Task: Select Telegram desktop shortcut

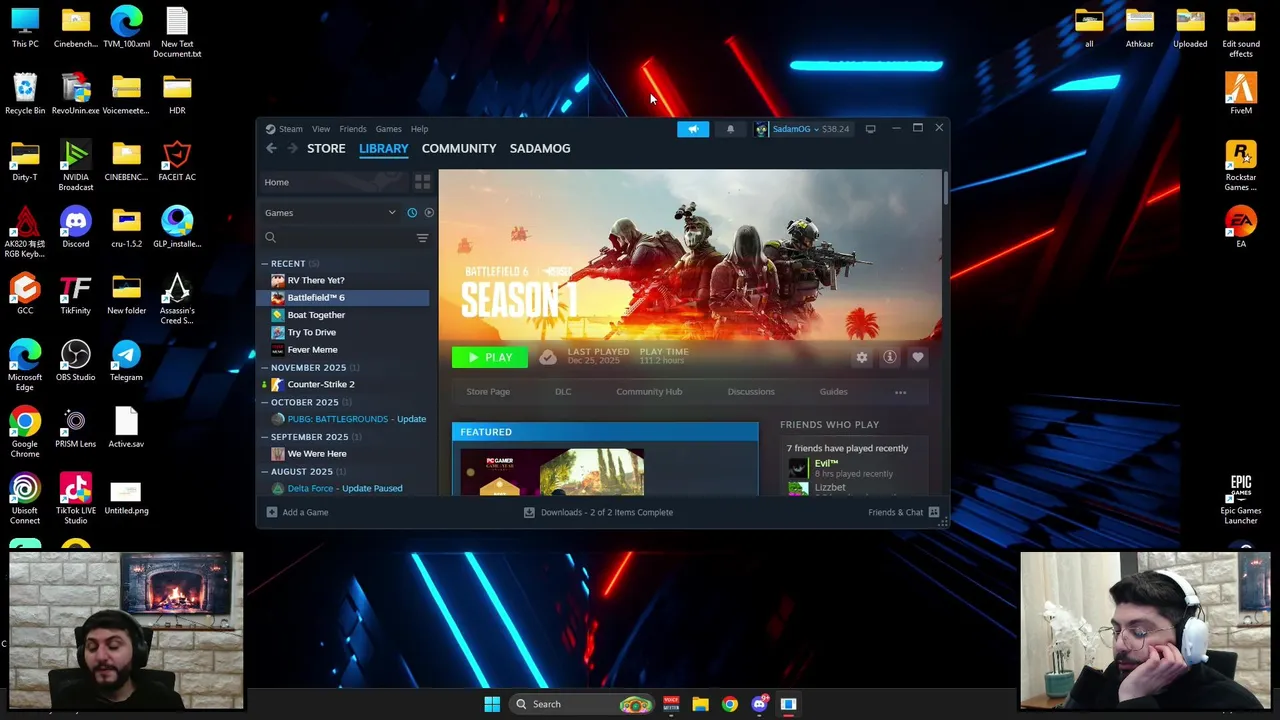Action: click(126, 361)
